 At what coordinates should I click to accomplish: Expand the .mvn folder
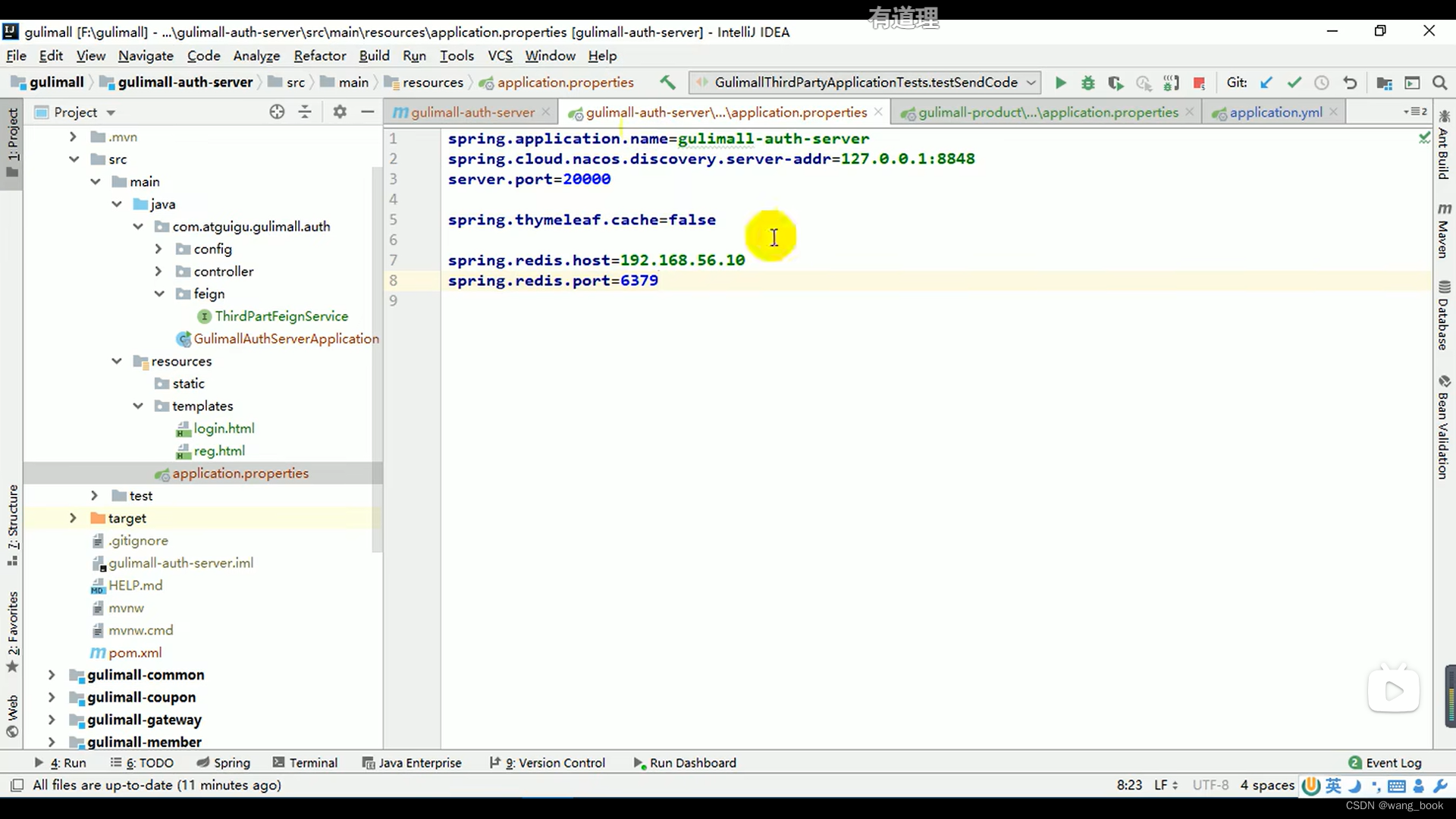click(x=73, y=136)
